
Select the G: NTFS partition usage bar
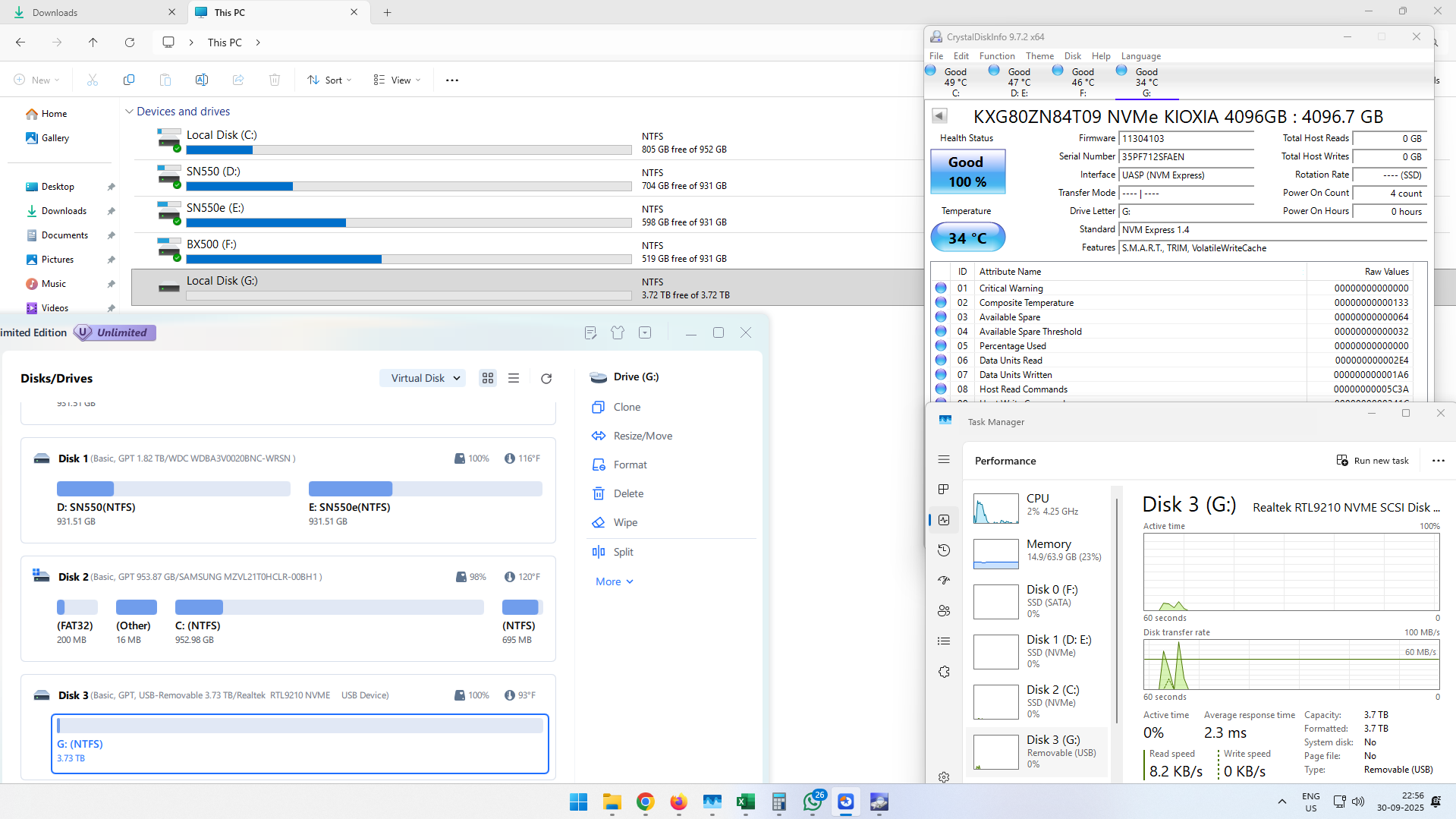[300, 726]
